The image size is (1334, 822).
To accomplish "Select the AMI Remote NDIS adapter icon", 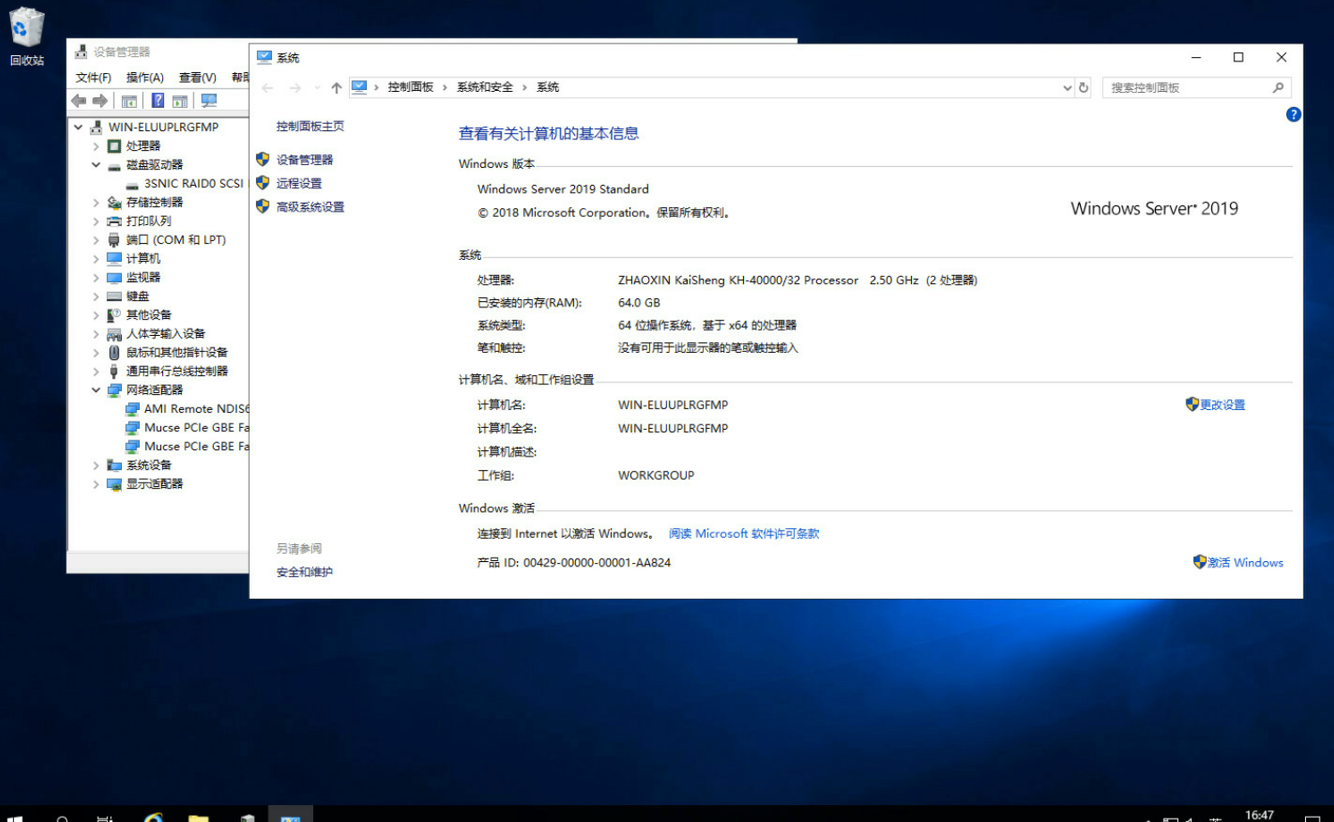I will (132, 409).
